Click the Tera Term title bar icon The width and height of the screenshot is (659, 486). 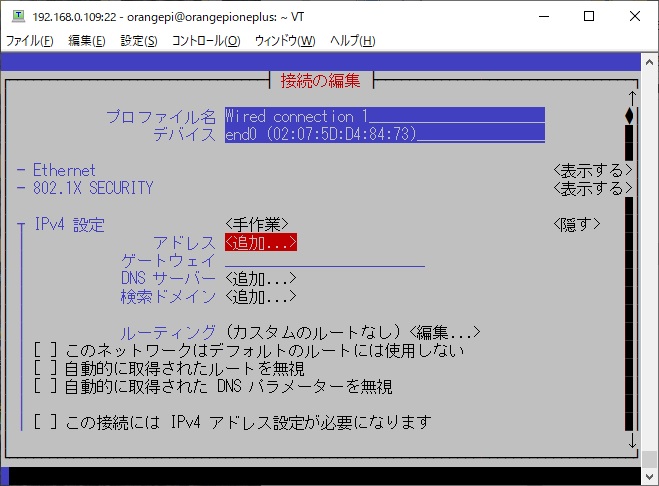click(16, 16)
